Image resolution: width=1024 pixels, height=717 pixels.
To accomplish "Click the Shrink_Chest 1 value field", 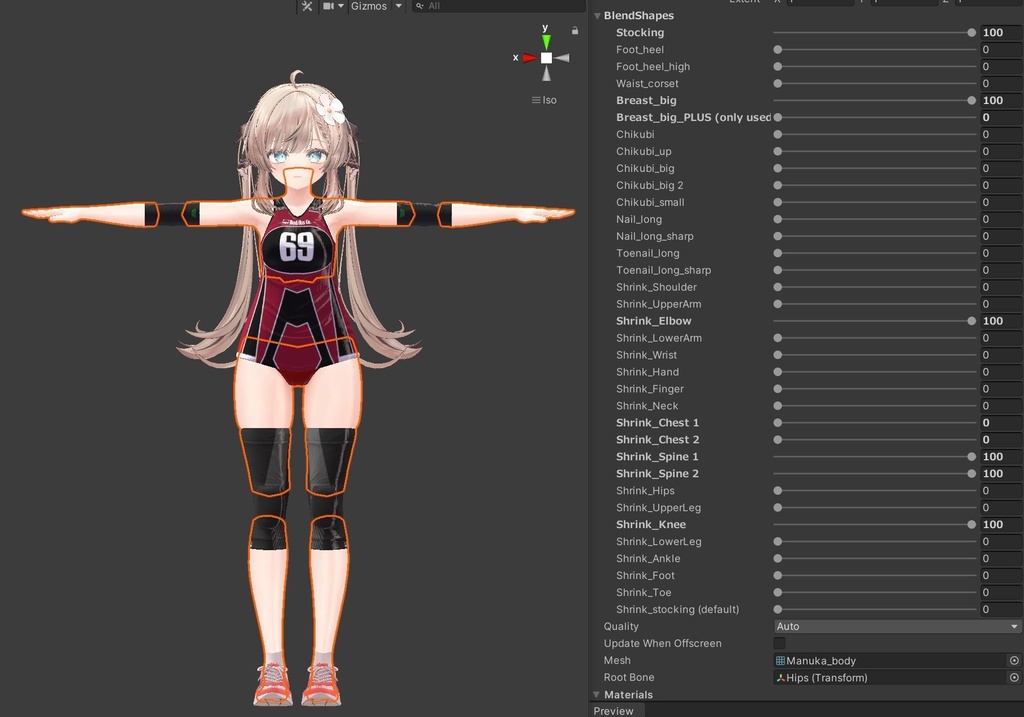I will tap(1001, 423).
